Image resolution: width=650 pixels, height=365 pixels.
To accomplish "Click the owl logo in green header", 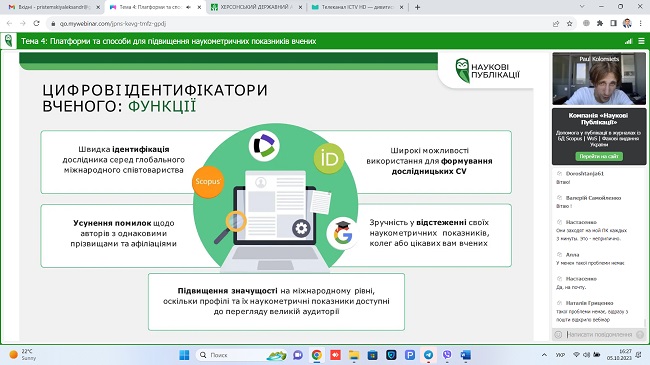I will [8, 41].
